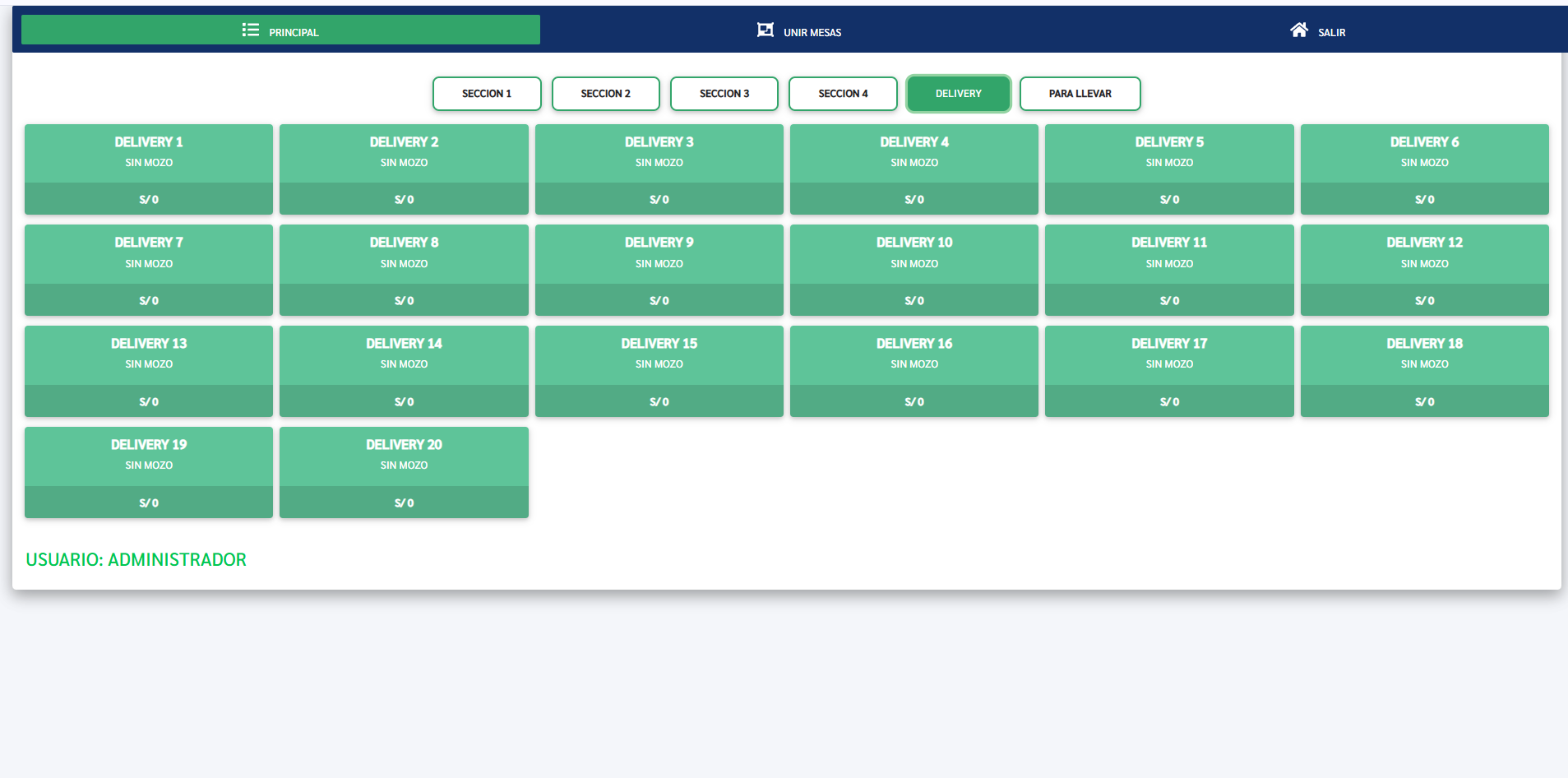Choose the DELIVERY 13 card
Screen dimensions: 1568x778
(x=149, y=372)
